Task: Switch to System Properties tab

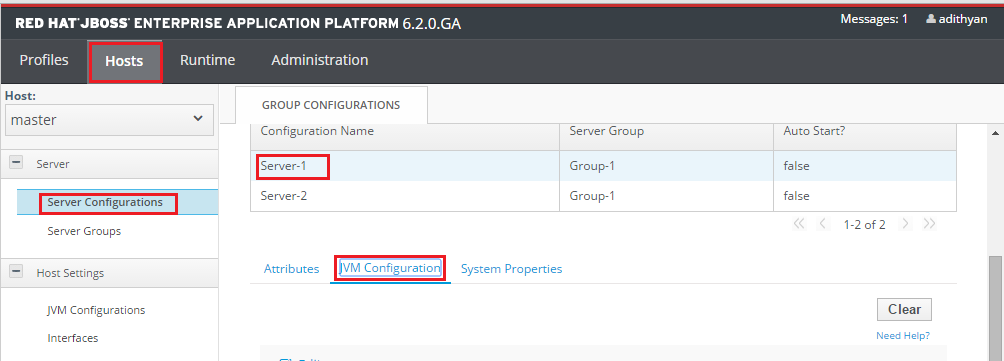Action: [512, 269]
